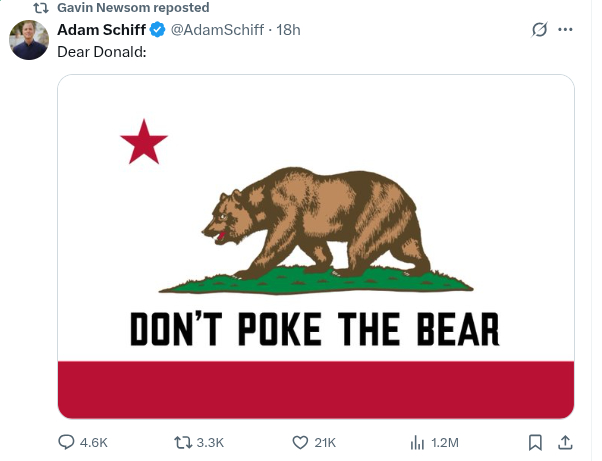Click the 4.6K replies count
The height and width of the screenshot is (461, 602).
click(x=93, y=442)
